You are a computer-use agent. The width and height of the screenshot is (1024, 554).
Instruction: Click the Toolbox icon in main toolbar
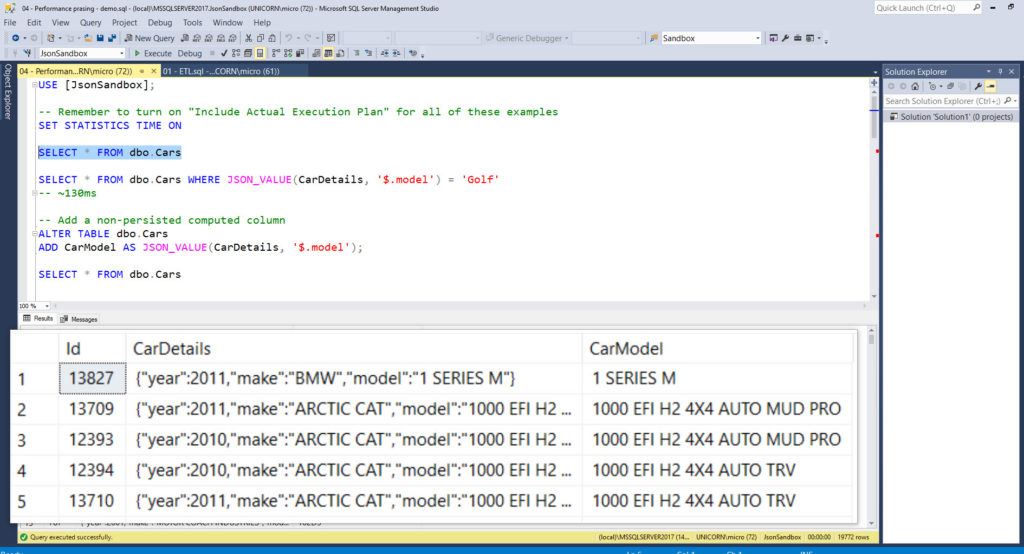click(797, 38)
